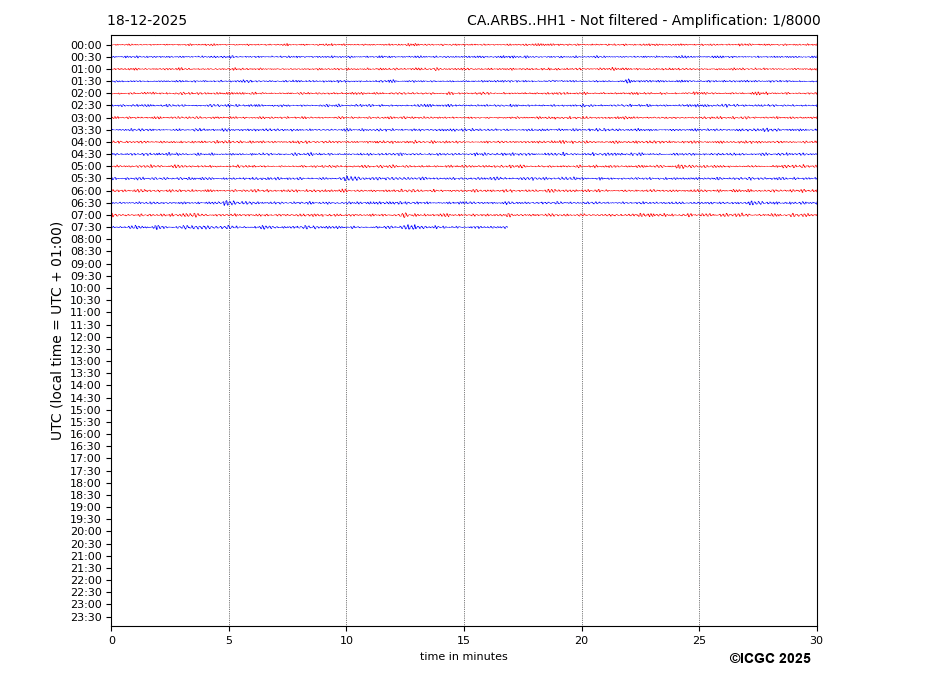Image resolution: width=927 pixels, height=696 pixels.
Task: Click the 'time in minutes' axis label
Action: pyautogui.click(x=463, y=657)
